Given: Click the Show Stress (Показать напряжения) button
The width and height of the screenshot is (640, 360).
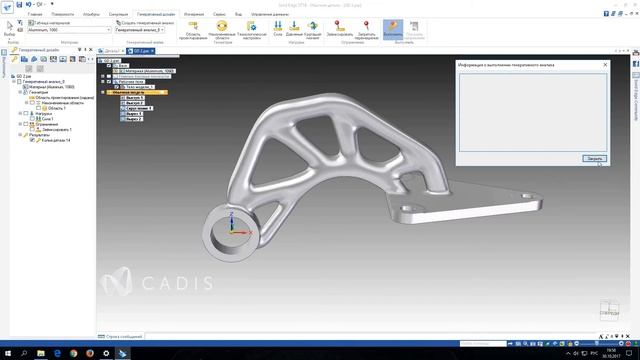Looking at the screenshot, I should coord(414,30).
